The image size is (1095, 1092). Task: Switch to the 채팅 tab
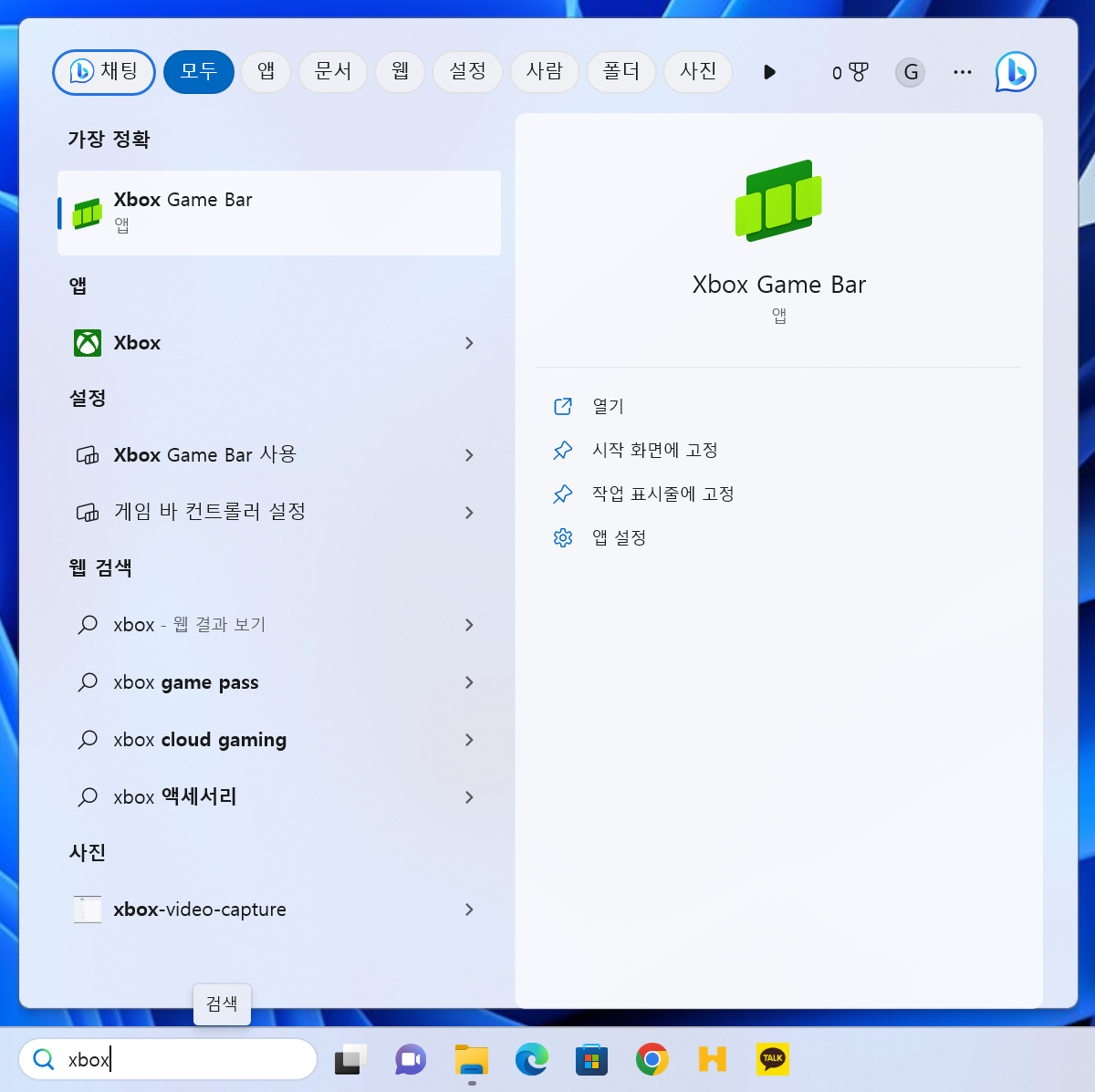104,72
